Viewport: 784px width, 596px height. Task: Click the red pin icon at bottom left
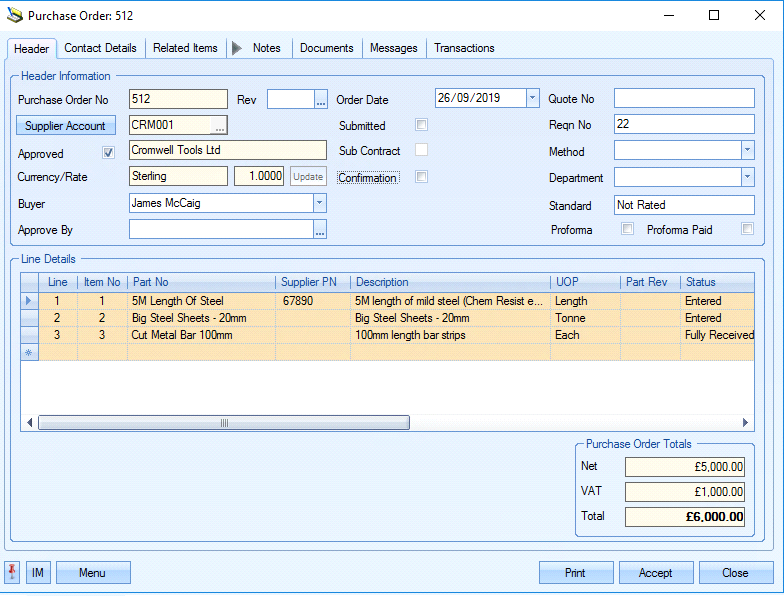tap(13, 572)
